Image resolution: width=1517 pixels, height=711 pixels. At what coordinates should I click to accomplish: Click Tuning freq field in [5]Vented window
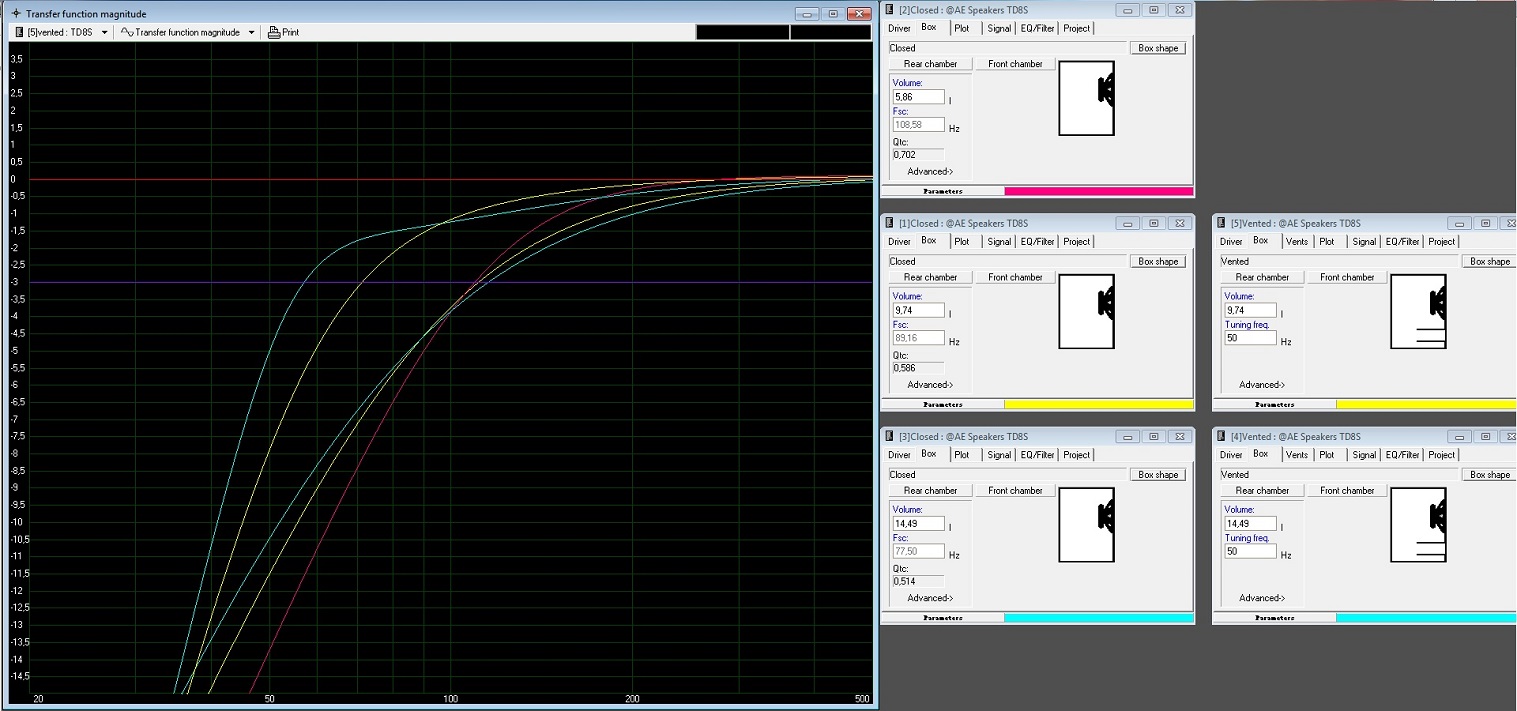(x=1250, y=338)
